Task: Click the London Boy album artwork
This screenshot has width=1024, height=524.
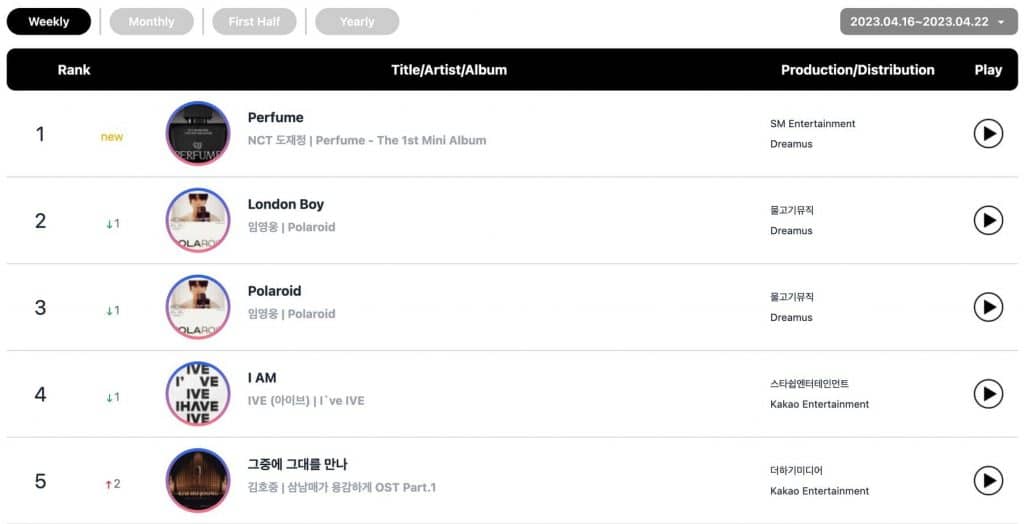Action: (x=198, y=220)
